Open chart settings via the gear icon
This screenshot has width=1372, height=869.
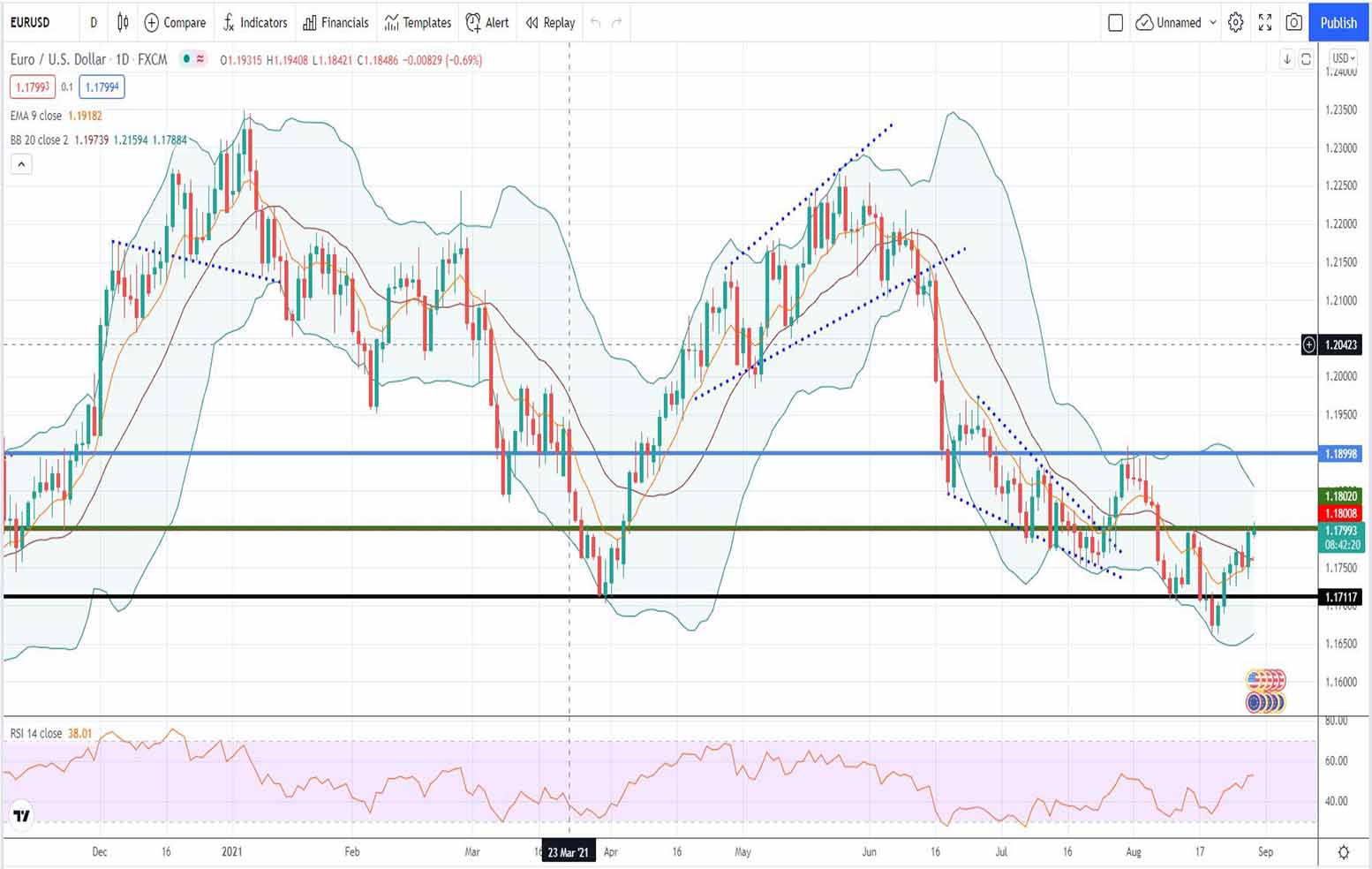coord(1236,22)
